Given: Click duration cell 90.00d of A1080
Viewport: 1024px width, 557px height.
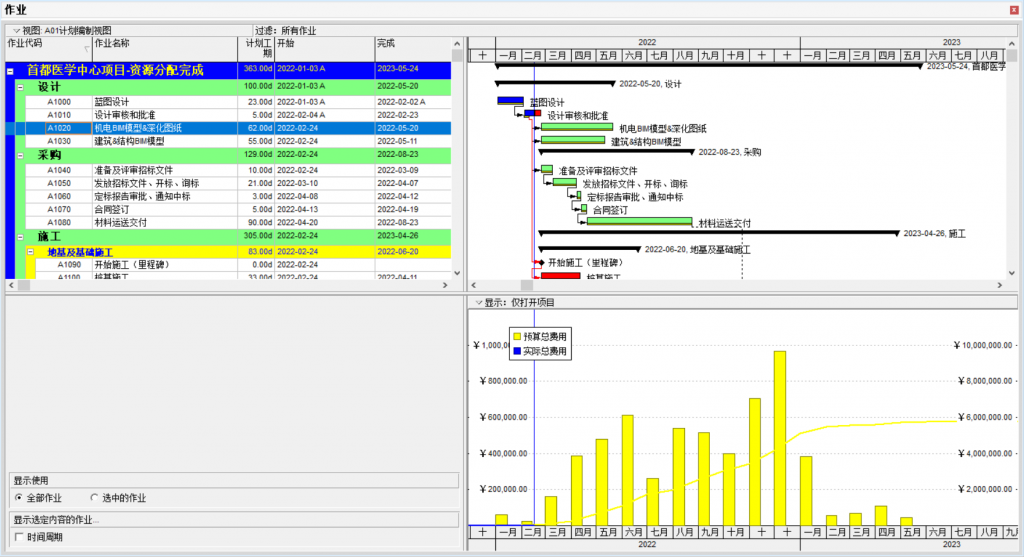Looking at the screenshot, I should pos(260,223).
